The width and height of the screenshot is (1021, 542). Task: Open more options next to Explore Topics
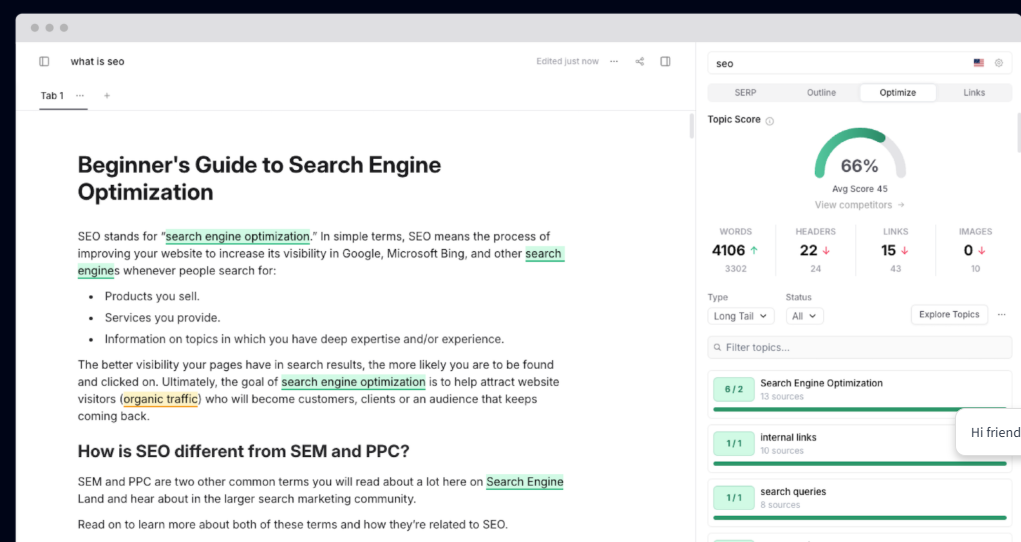[x=1001, y=315]
